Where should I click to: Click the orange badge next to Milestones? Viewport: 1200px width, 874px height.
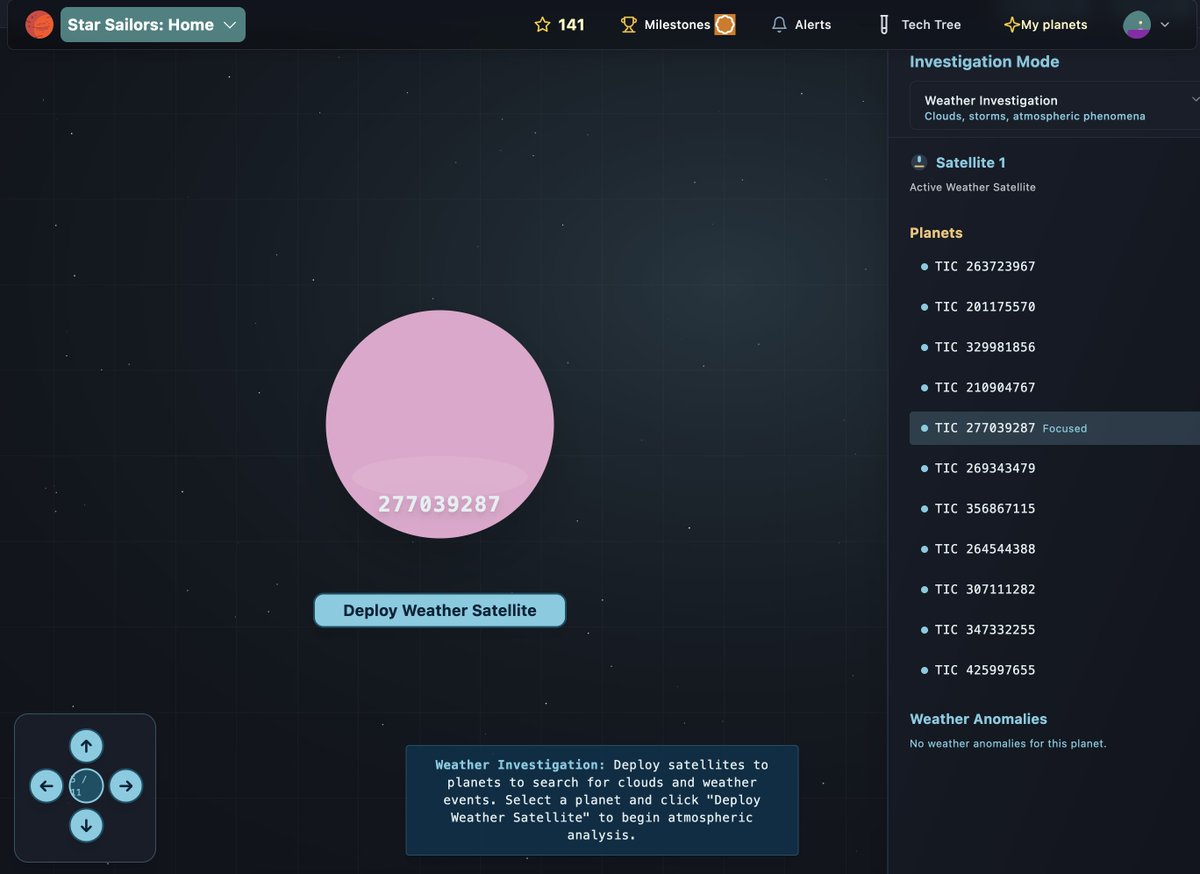[x=725, y=24]
